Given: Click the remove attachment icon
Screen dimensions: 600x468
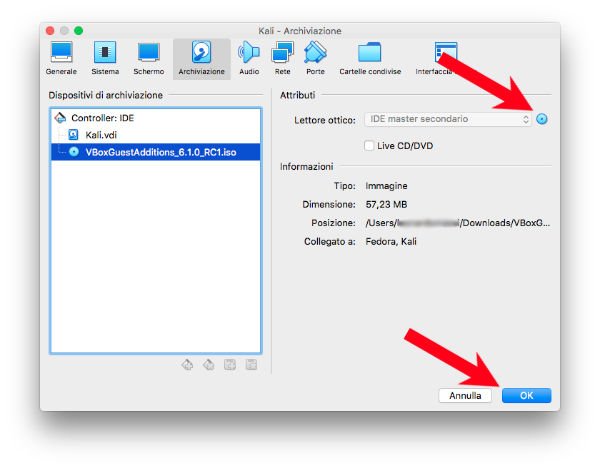Looking at the screenshot, I should [x=251, y=365].
